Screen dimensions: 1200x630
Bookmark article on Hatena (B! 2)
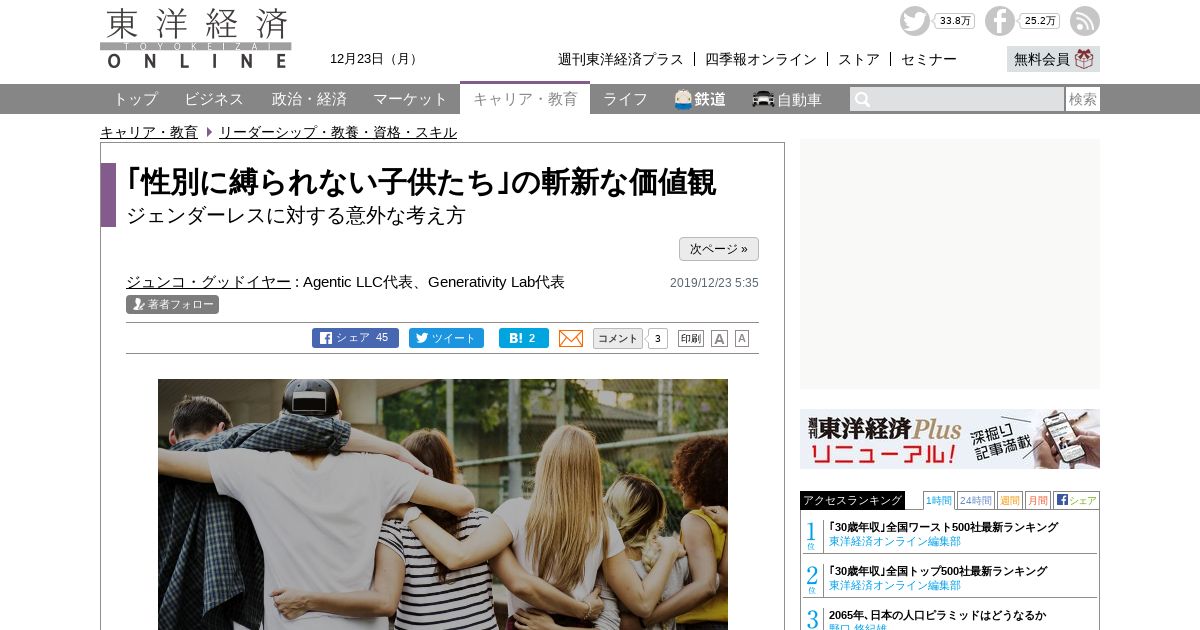[x=524, y=338]
